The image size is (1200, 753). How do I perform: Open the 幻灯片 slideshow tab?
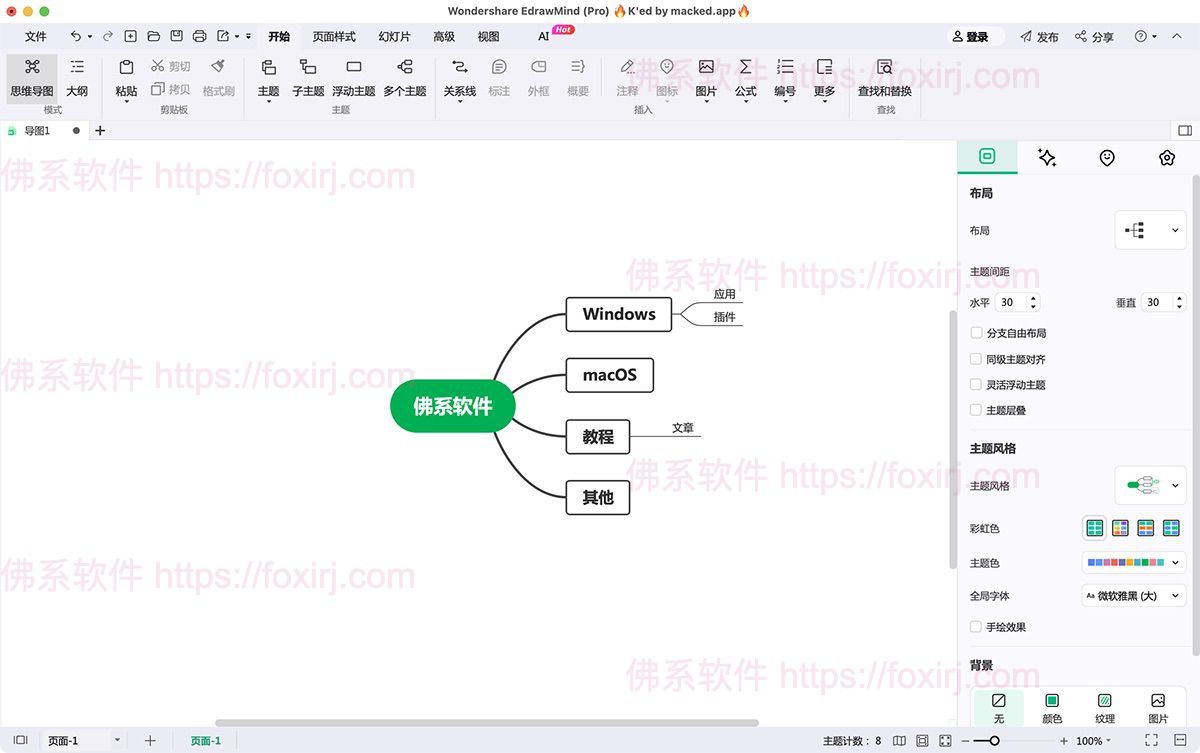tap(393, 36)
